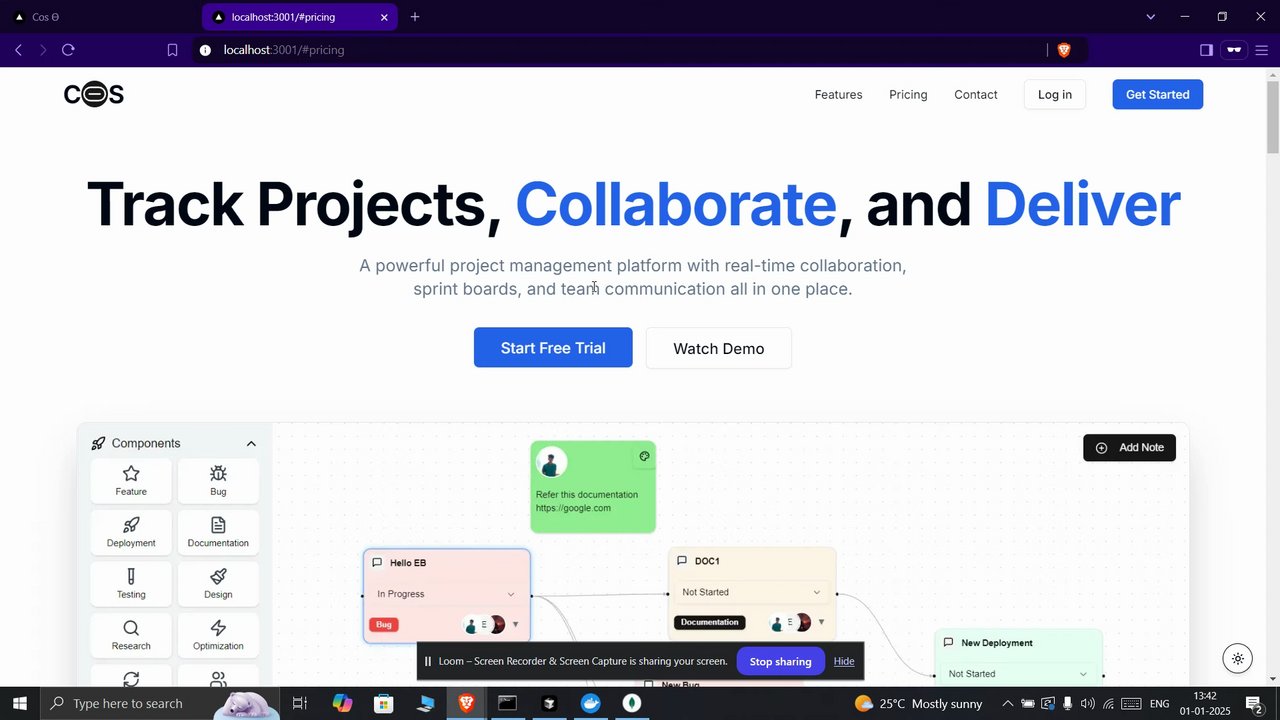The image size is (1280, 720).
Task: Show hidden system tray icons chevron
Action: (1007, 704)
